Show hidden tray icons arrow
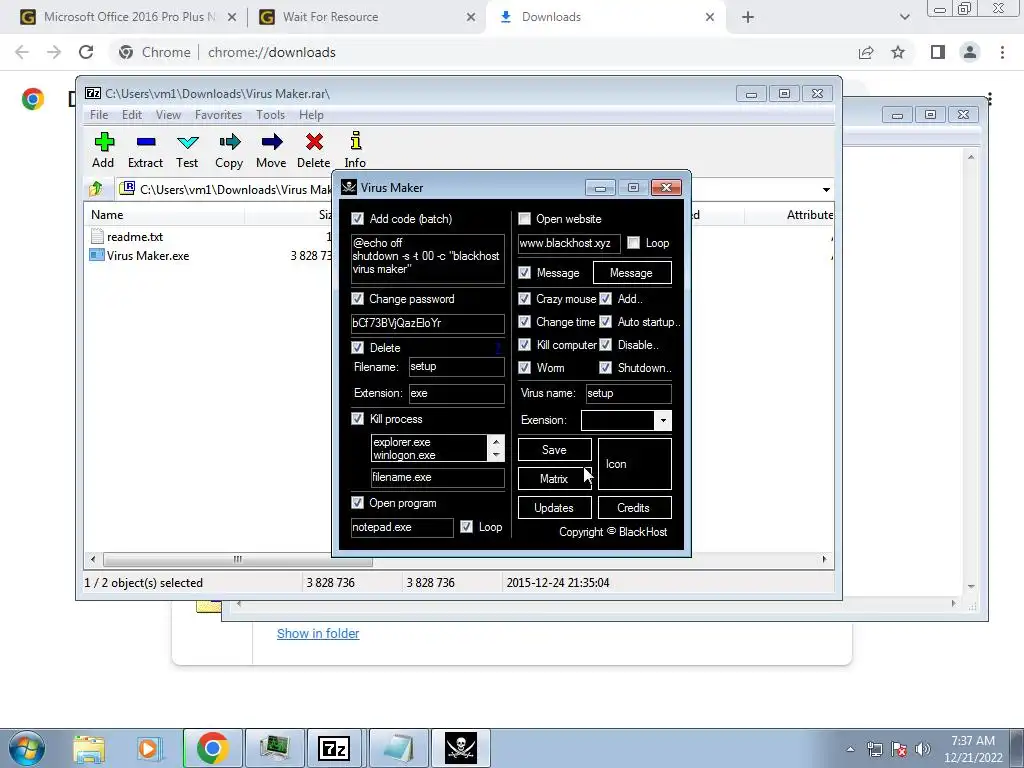The image size is (1024, 768). [x=850, y=749]
